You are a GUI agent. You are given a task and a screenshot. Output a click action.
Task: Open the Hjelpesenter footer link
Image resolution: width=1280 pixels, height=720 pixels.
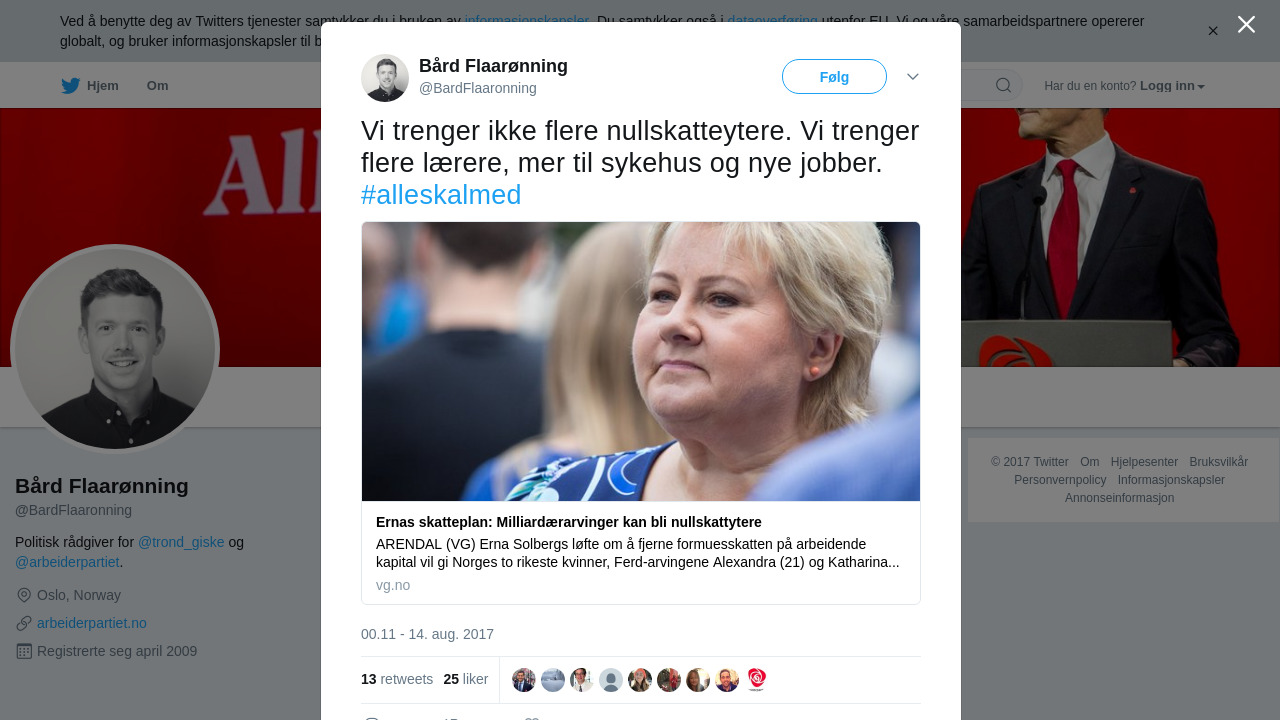1144,462
